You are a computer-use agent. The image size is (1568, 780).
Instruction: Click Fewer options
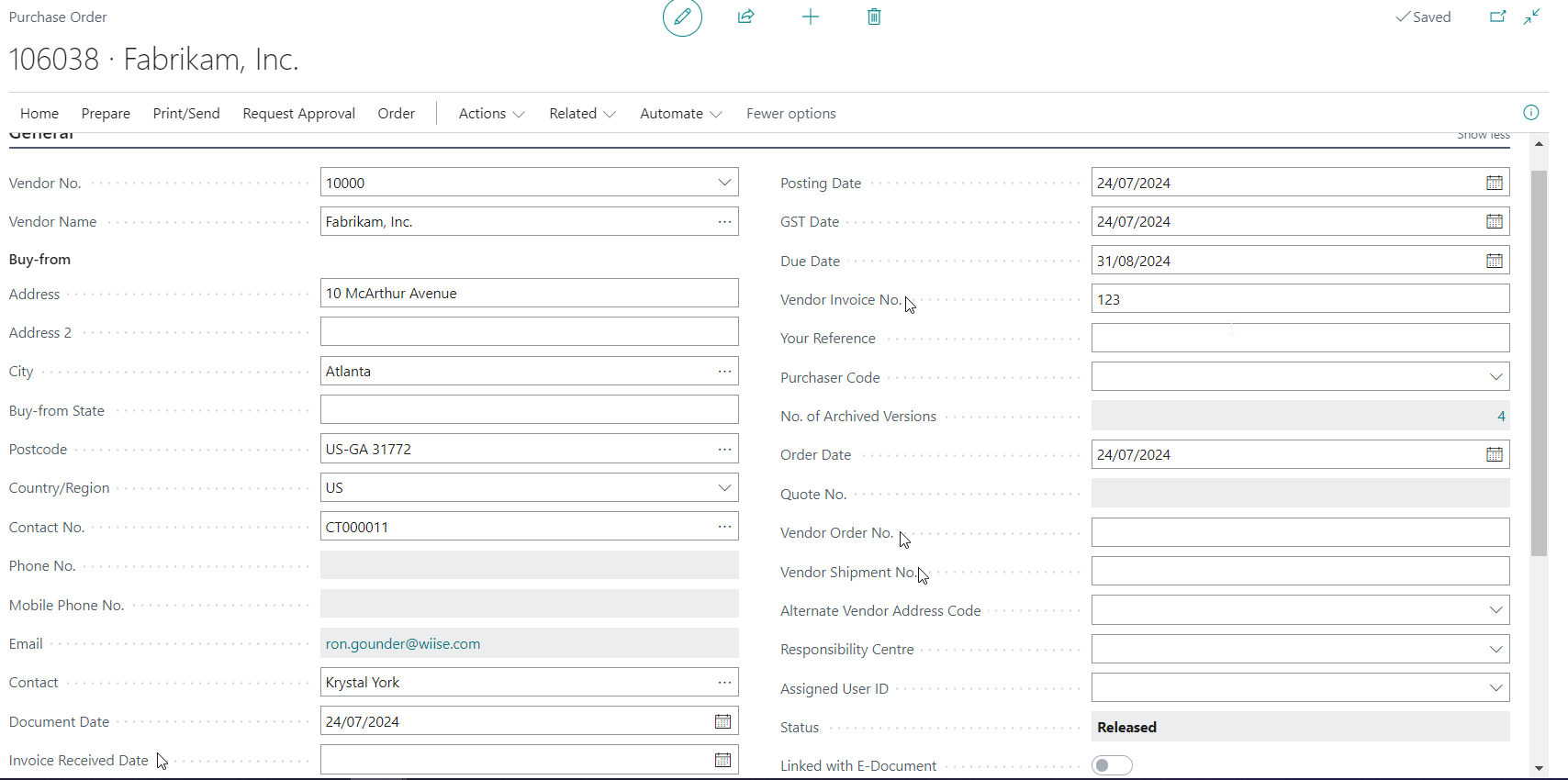click(x=791, y=113)
